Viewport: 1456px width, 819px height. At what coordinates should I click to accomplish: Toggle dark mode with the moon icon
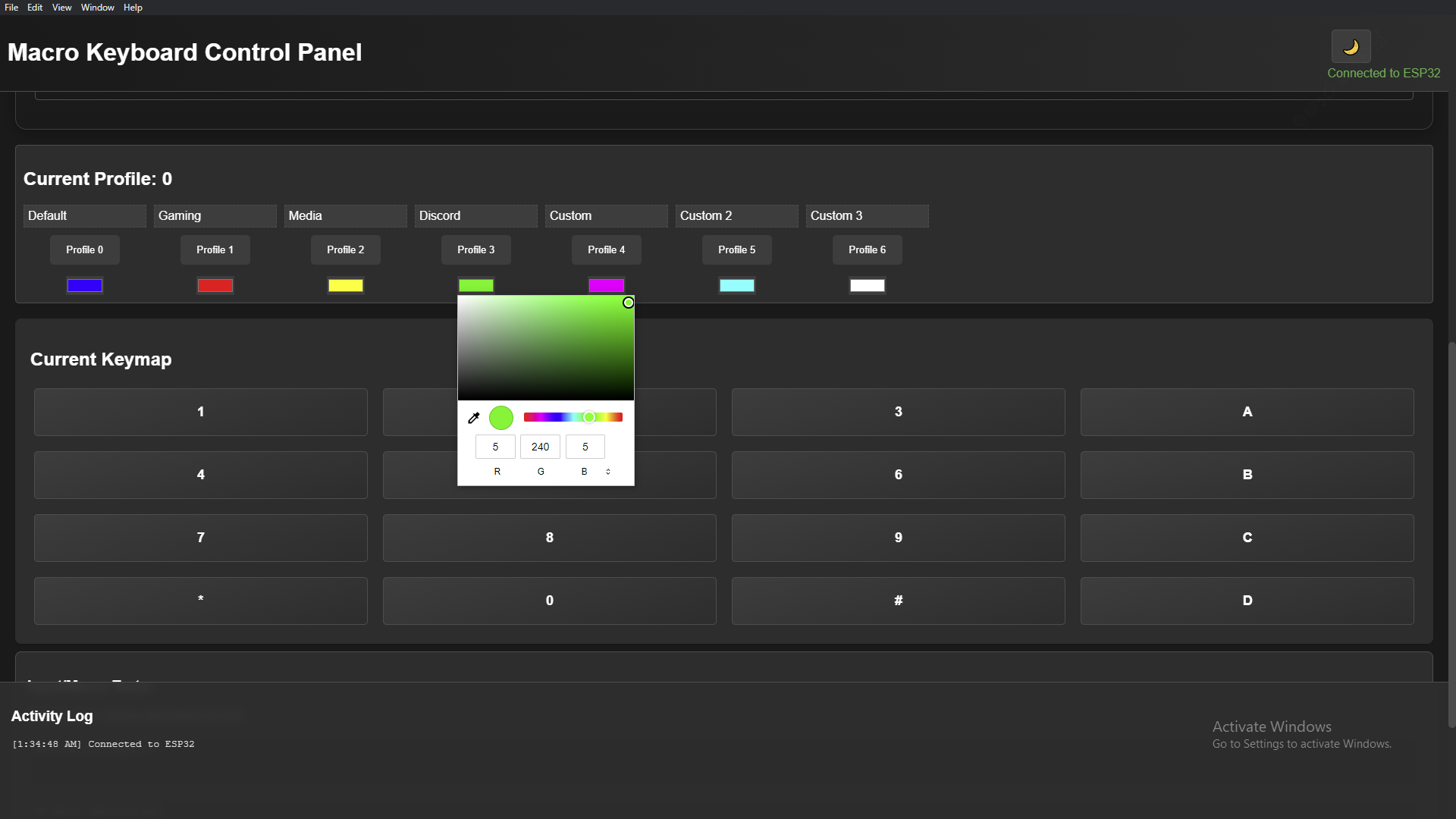(1351, 46)
